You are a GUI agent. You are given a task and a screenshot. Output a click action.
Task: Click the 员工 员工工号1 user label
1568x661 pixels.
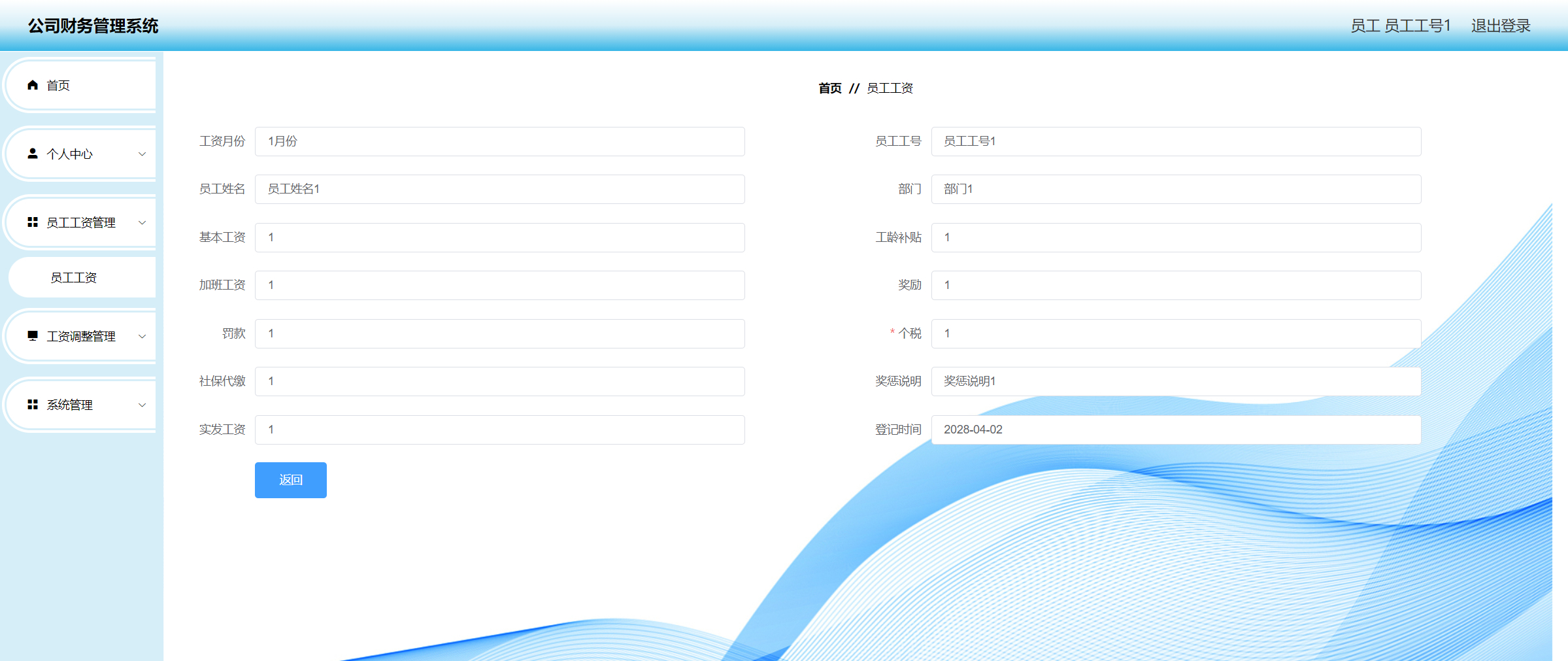pyautogui.click(x=1401, y=25)
